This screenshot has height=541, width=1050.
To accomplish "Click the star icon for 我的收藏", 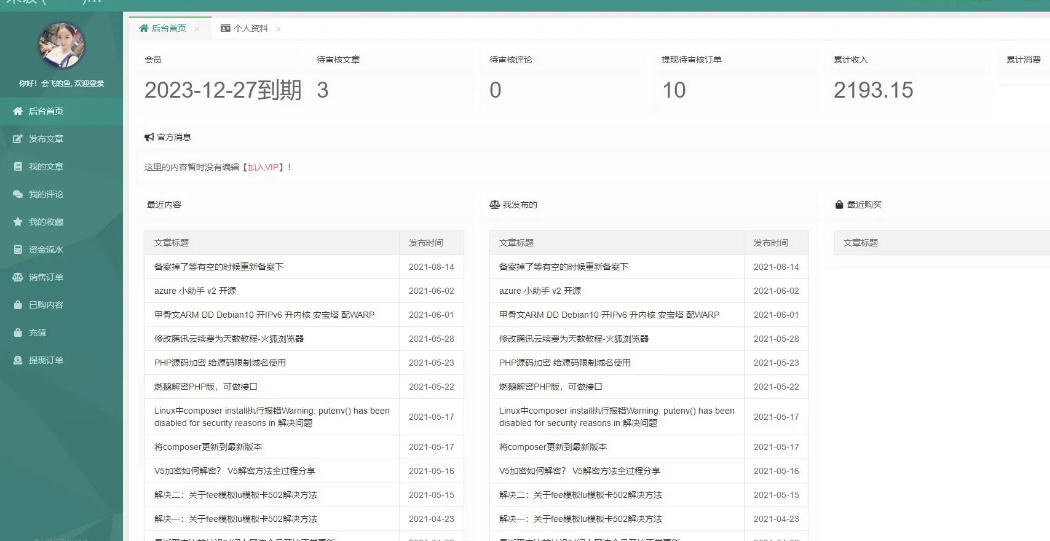I will coord(18,221).
